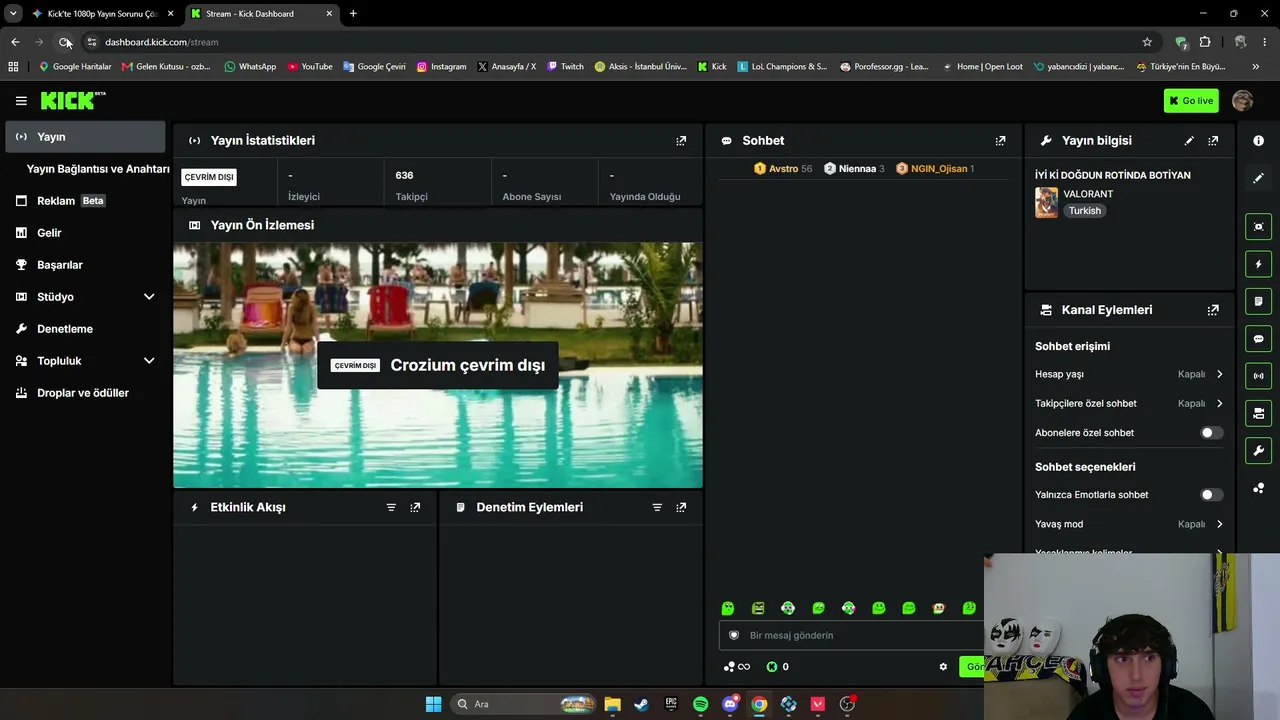Open the Google Çeviri bookmark
The image size is (1280, 720).
pos(374,67)
